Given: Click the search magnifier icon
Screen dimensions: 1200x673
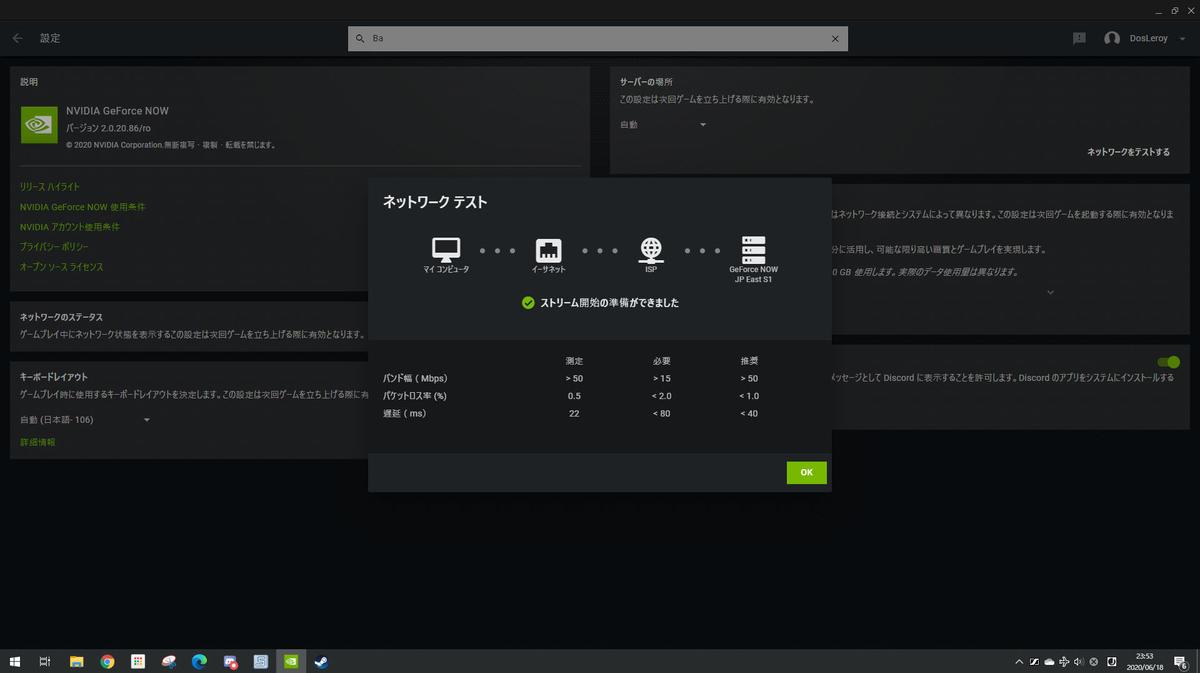Looking at the screenshot, I should (x=361, y=38).
